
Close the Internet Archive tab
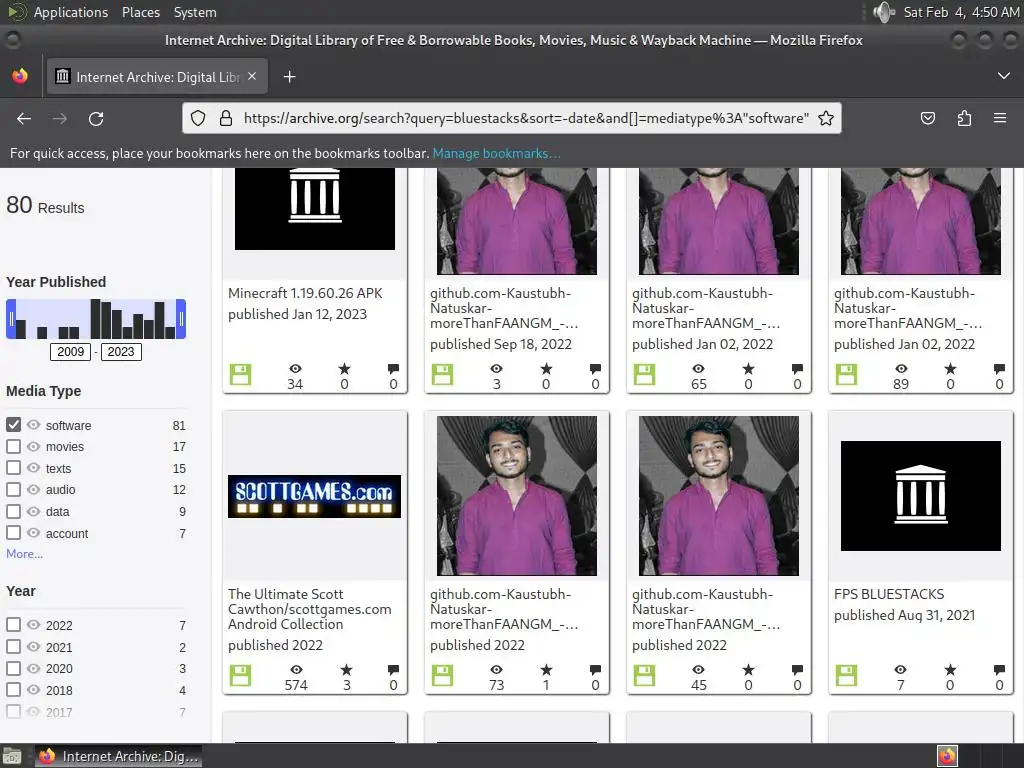click(x=252, y=76)
